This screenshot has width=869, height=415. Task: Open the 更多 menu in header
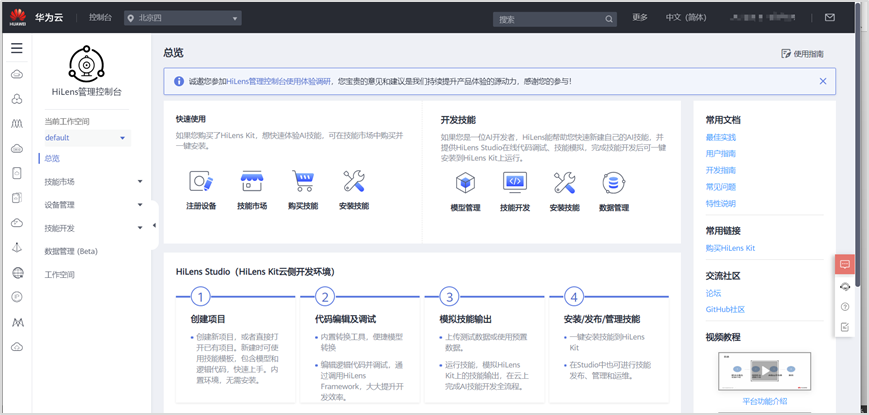640,17
